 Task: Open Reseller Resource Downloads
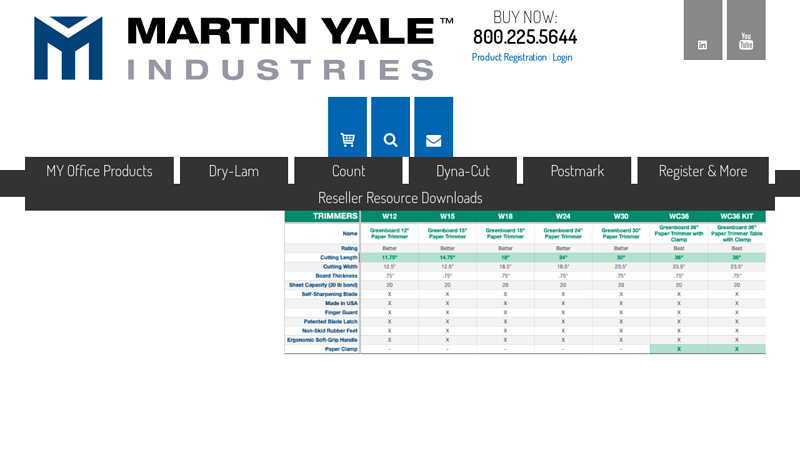[x=400, y=197]
